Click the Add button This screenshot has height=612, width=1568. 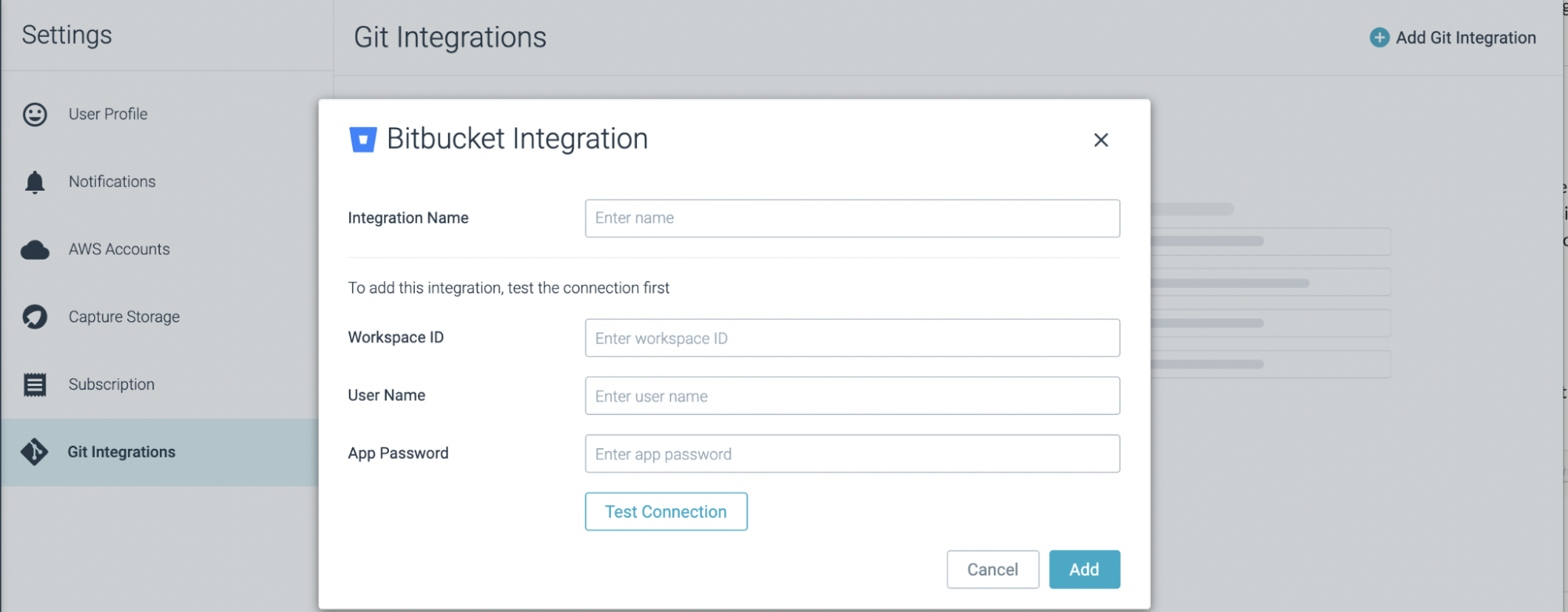(1084, 570)
